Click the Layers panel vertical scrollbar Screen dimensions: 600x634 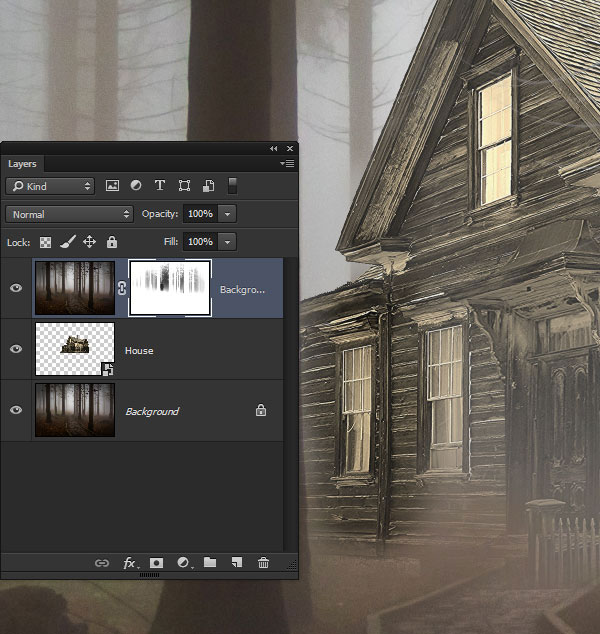tap(288, 404)
